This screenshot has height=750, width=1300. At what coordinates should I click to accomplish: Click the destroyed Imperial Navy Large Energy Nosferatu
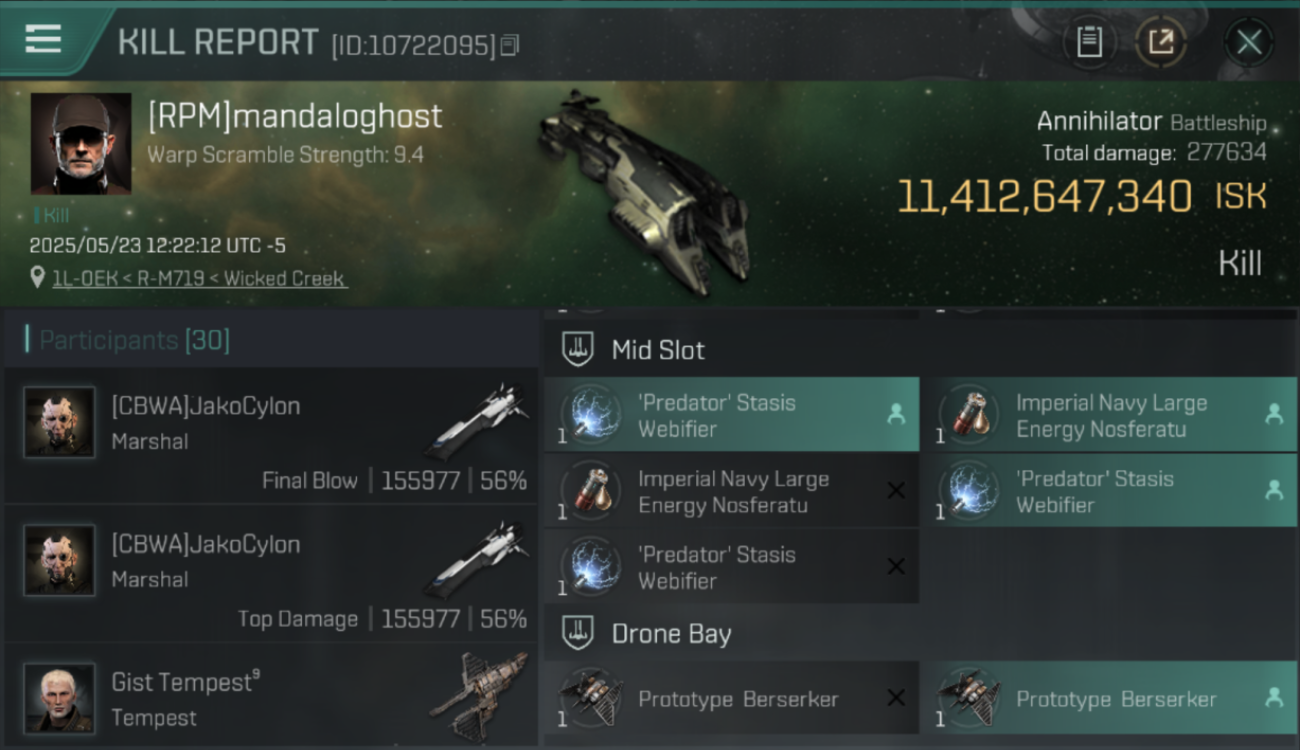(x=732, y=491)
